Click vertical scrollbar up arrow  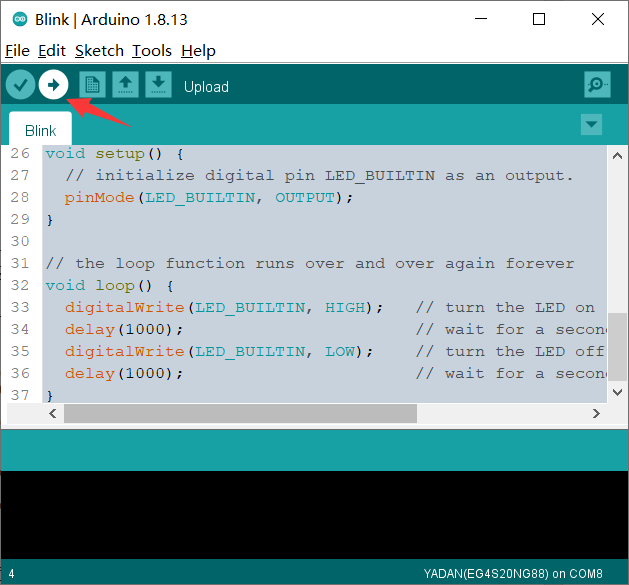pos(617,156)
